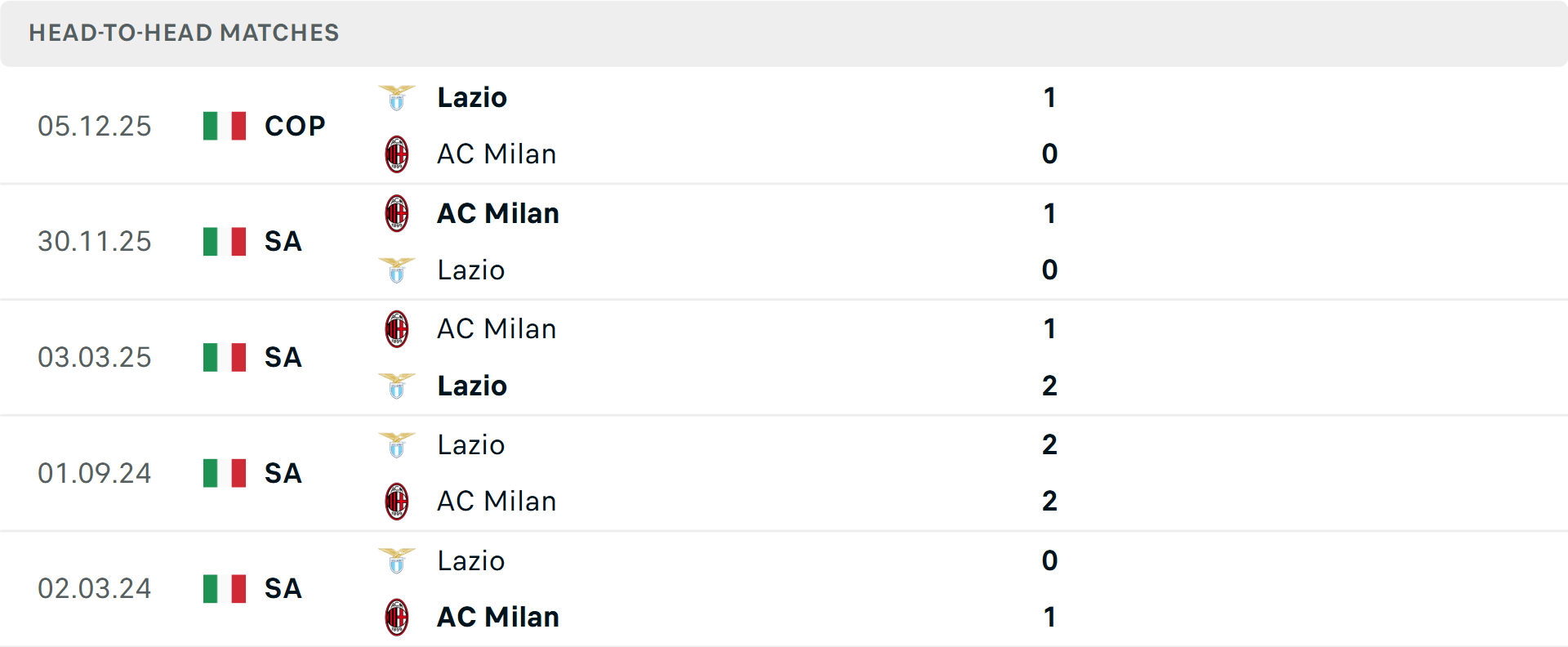The width and height of the screenshot is (1568, 647).
Task: Select the AC Milan crest in the COP match row
Action: tap(398, 154)
